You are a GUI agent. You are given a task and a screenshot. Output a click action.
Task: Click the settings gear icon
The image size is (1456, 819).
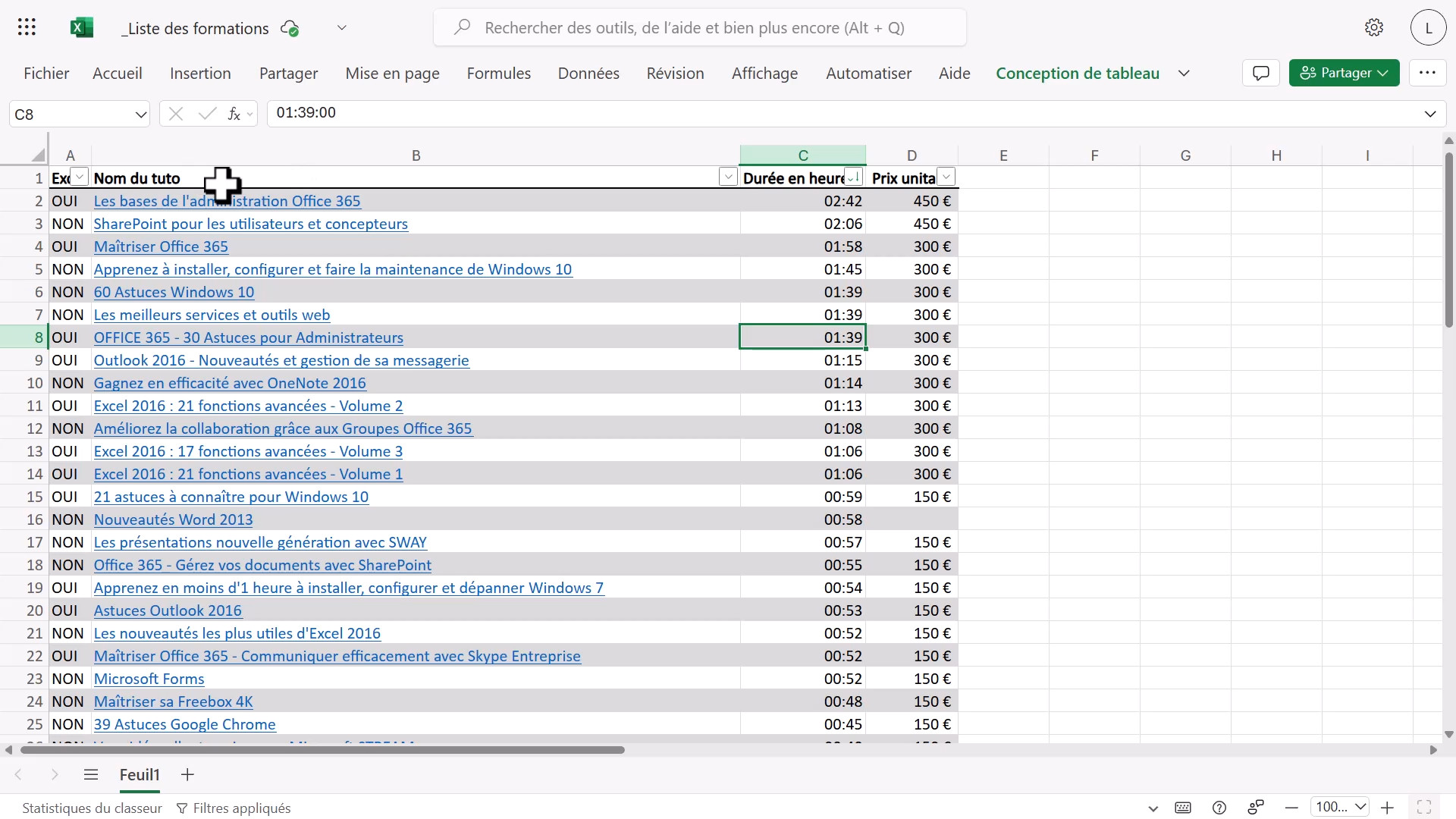click(x=1373, y=28)
